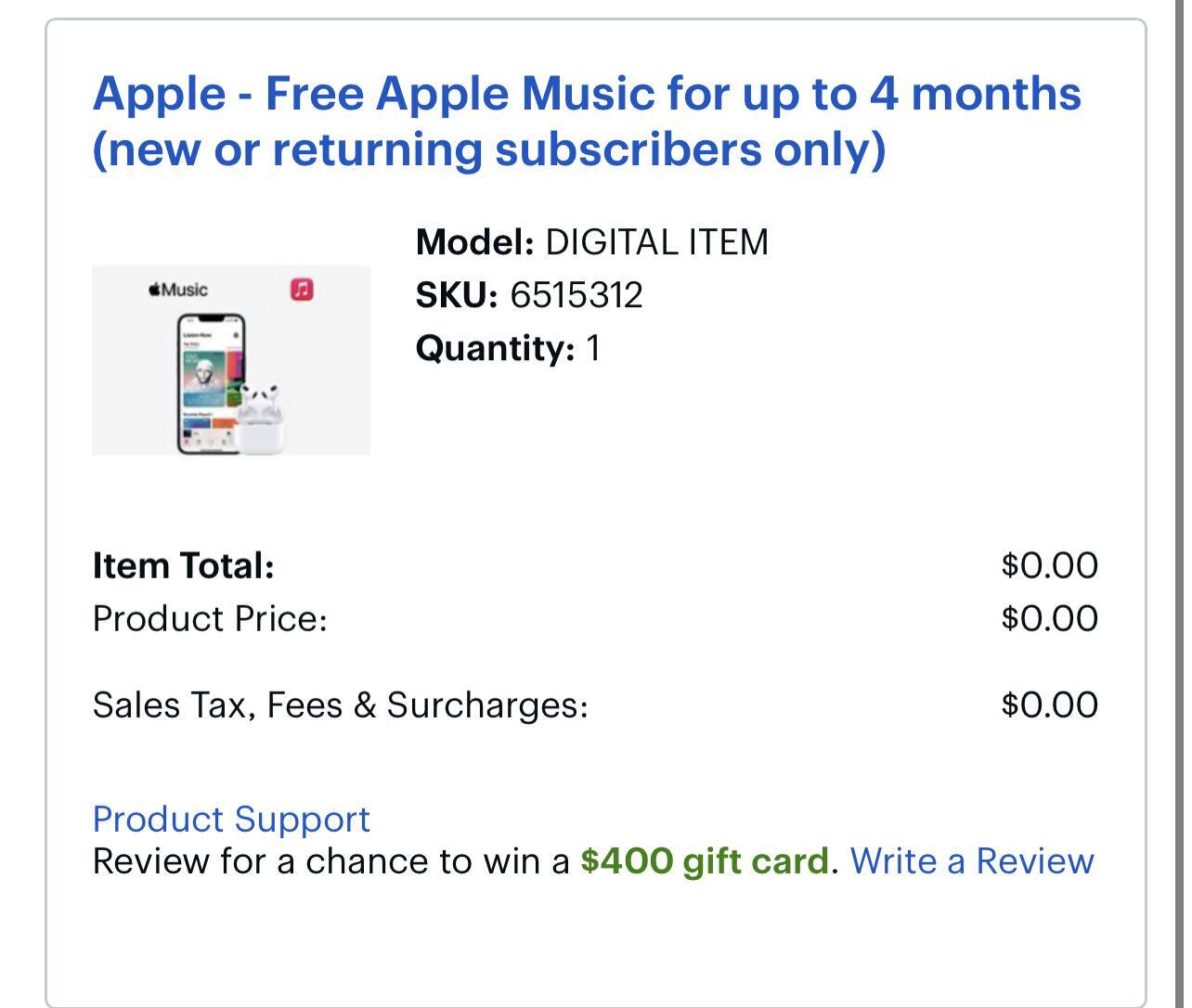Click the green $400 gift card text

pos(705,861)
